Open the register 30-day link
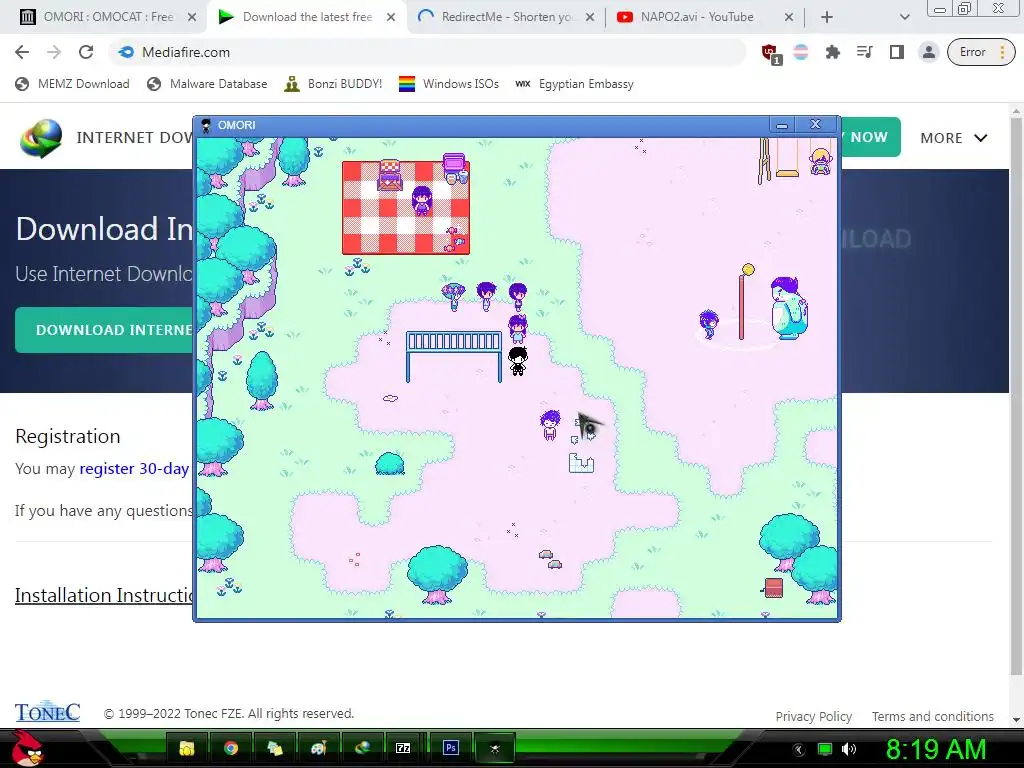This screenshot has height=768, width=1024. (x=134, y=468)
